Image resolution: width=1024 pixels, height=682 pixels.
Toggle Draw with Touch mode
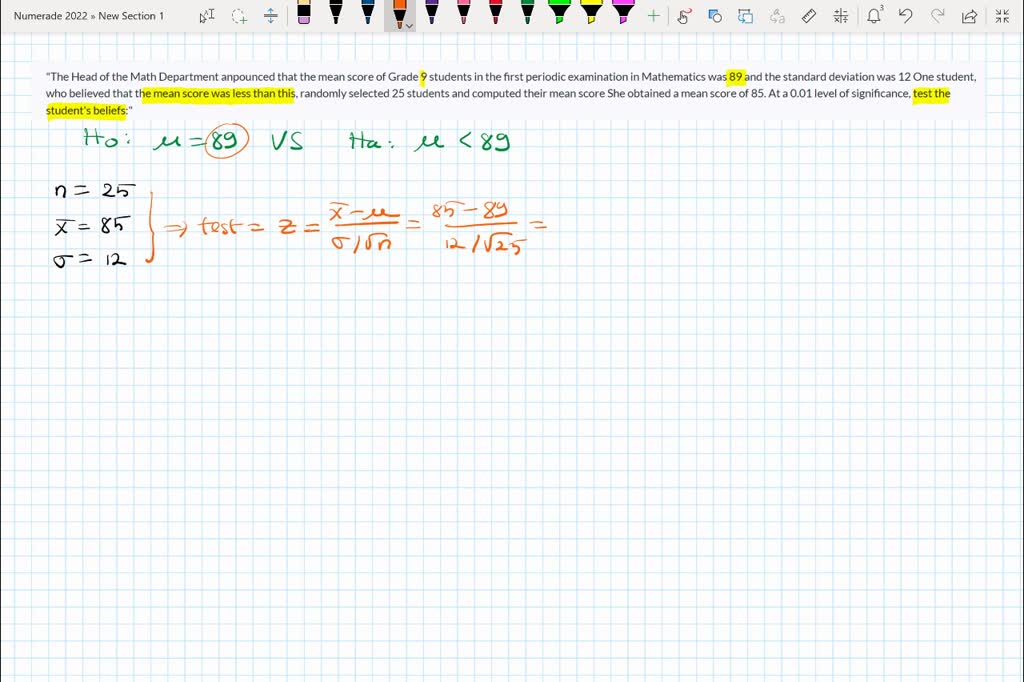684,16
